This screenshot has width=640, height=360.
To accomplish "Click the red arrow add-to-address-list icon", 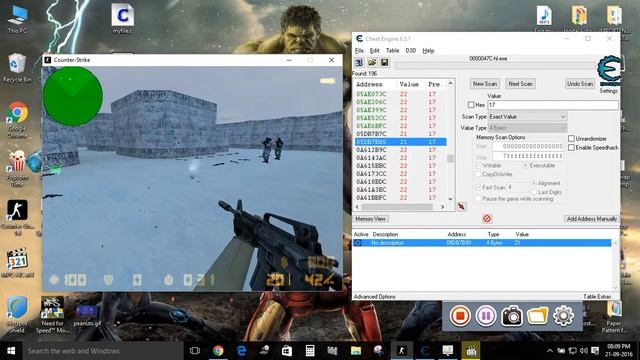I will click(461, 207).
